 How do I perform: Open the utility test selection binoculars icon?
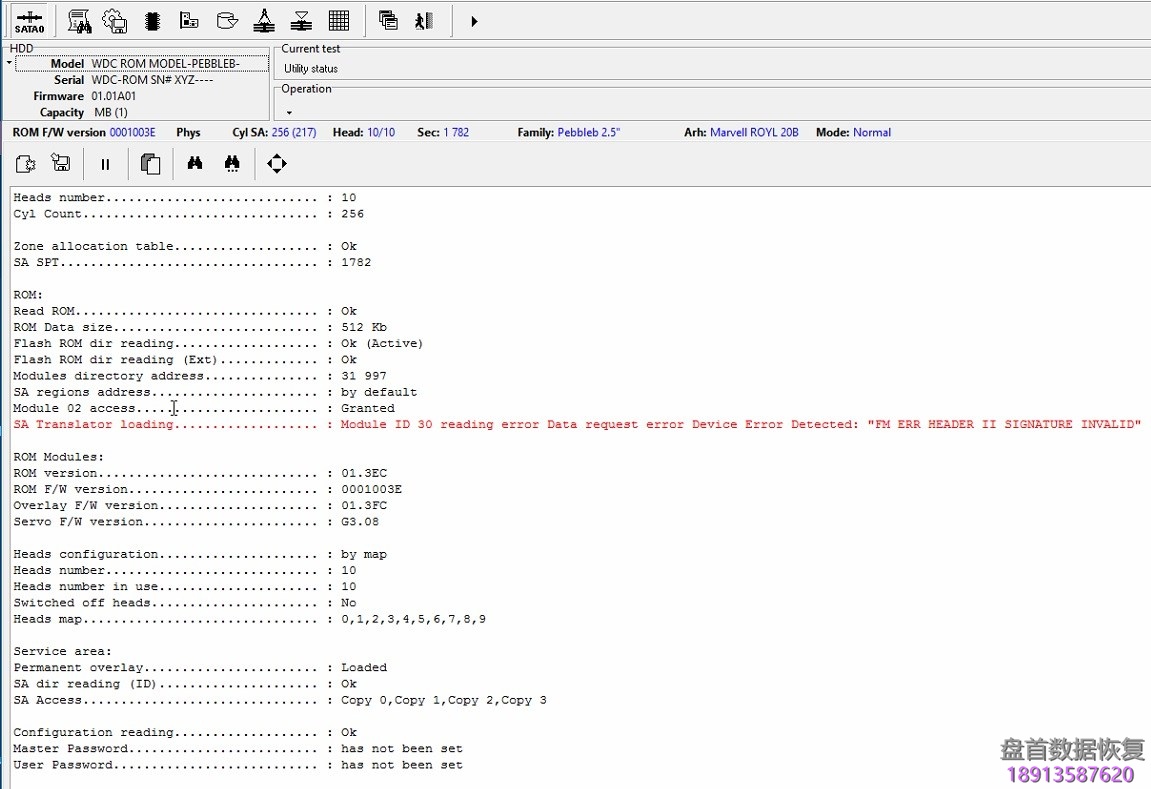pyautogui.click(x=79, y=20)
